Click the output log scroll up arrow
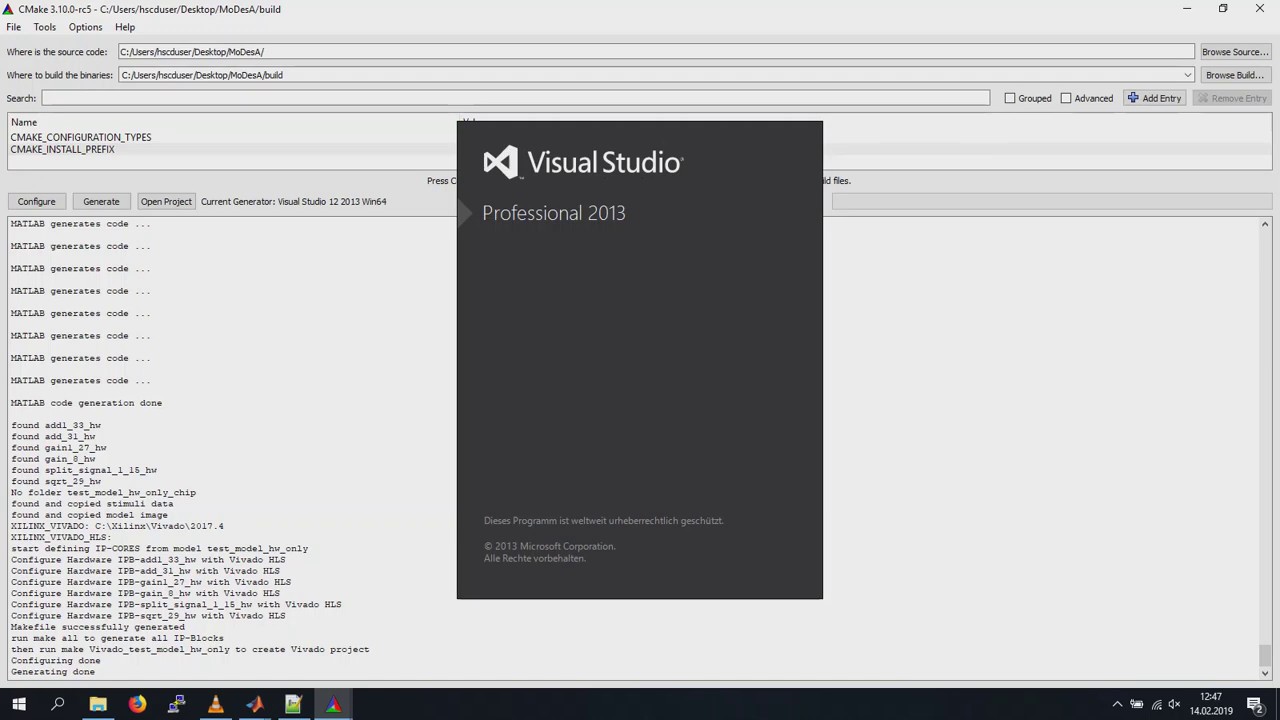Viewport: 1280px width, 720px height. 1265,224
